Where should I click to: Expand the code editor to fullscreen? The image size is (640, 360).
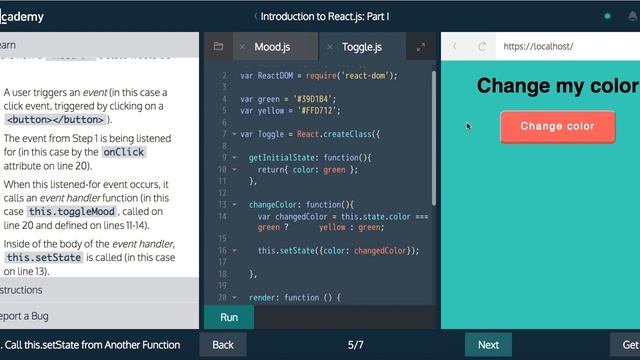tap(420, 47)
